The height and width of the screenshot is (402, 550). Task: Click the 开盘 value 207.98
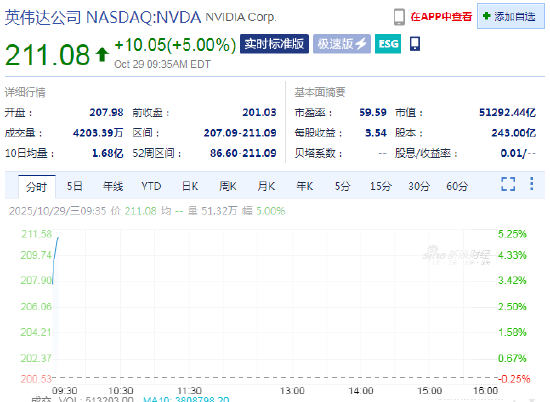point(106,112)
